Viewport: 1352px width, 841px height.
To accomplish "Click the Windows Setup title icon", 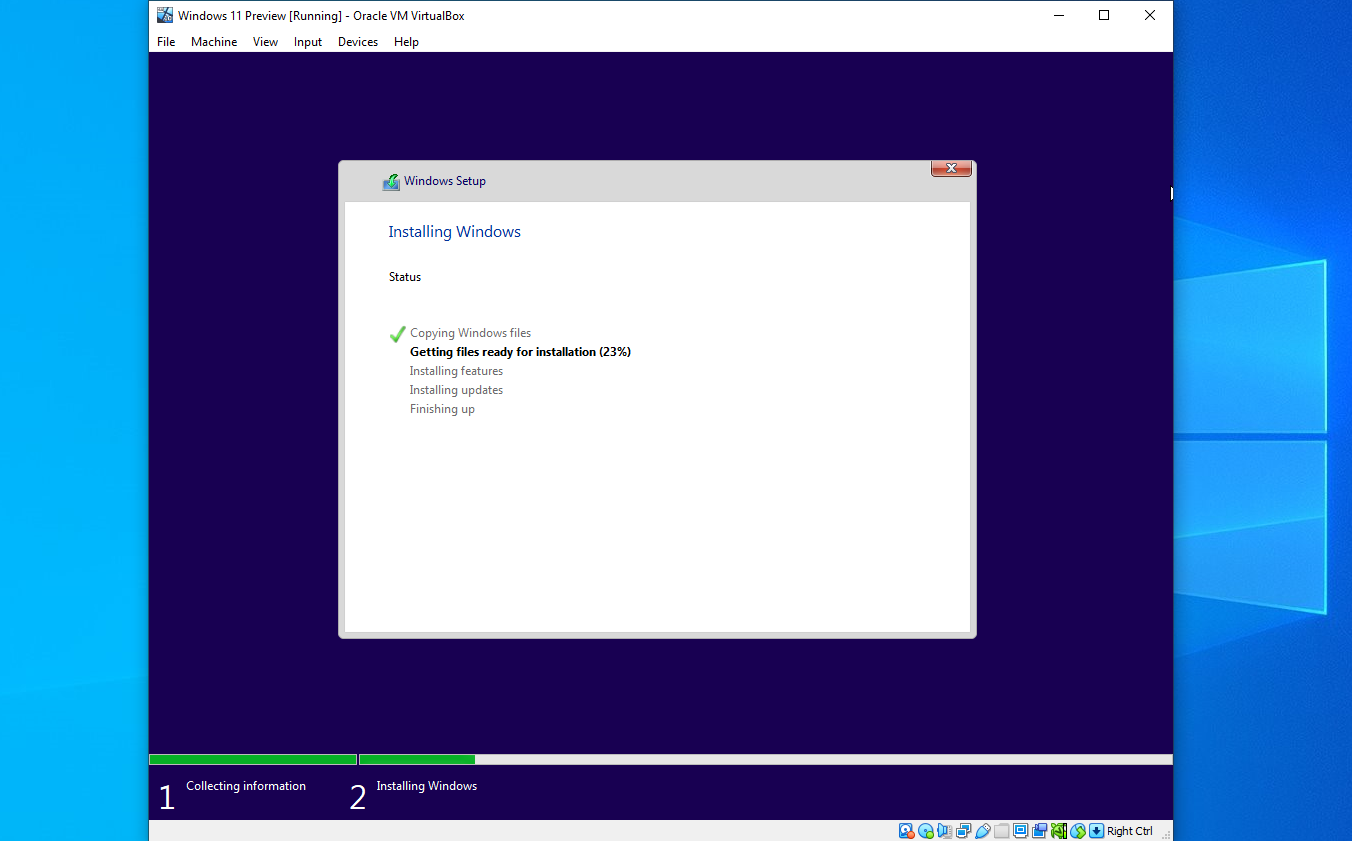I will (391, 182).
